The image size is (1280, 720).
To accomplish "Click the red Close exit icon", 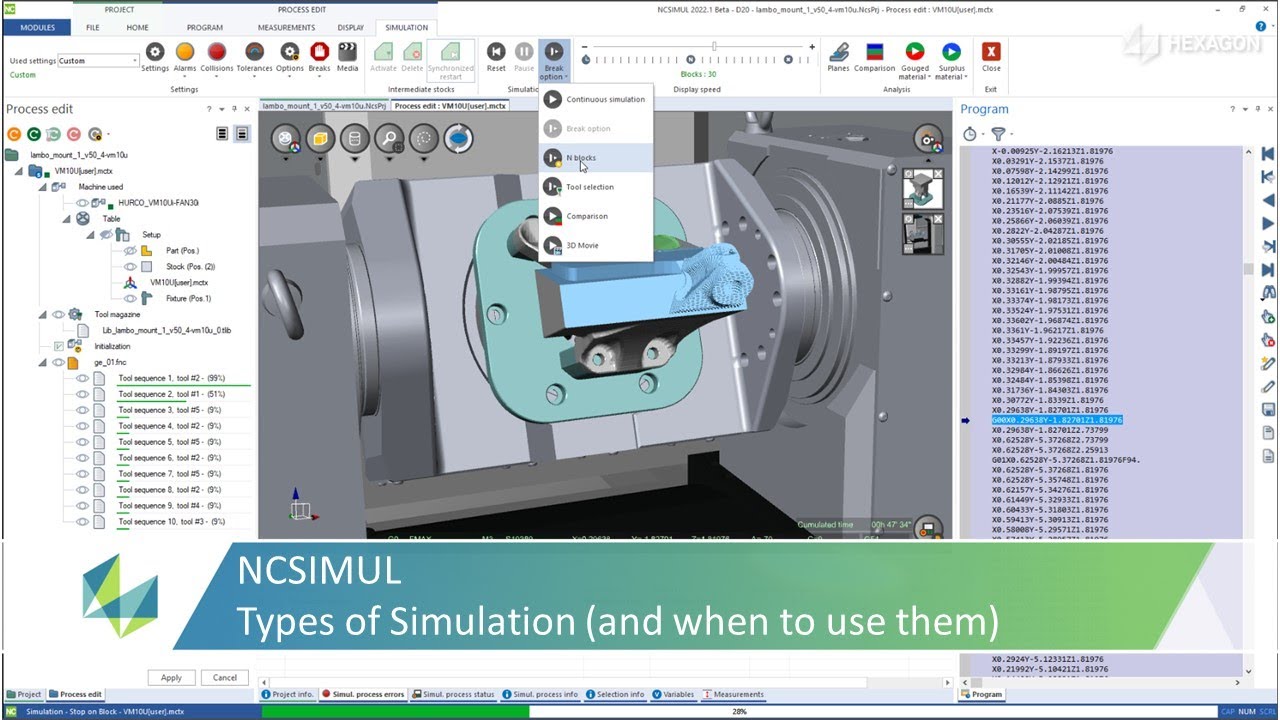I will (991, 52).
